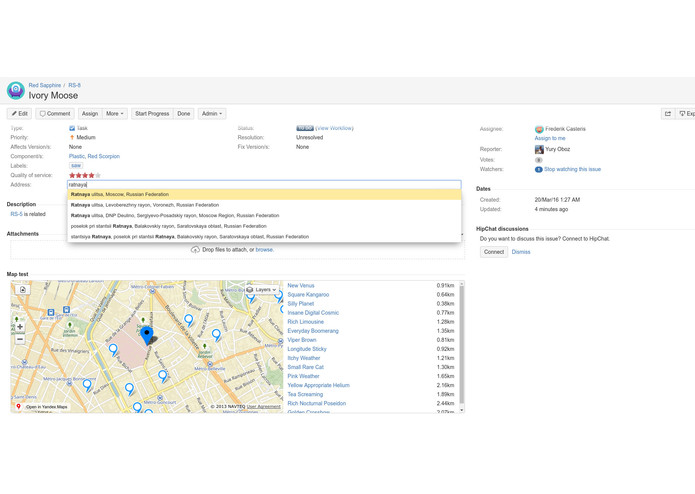Click the Edit button

[20, 114]
